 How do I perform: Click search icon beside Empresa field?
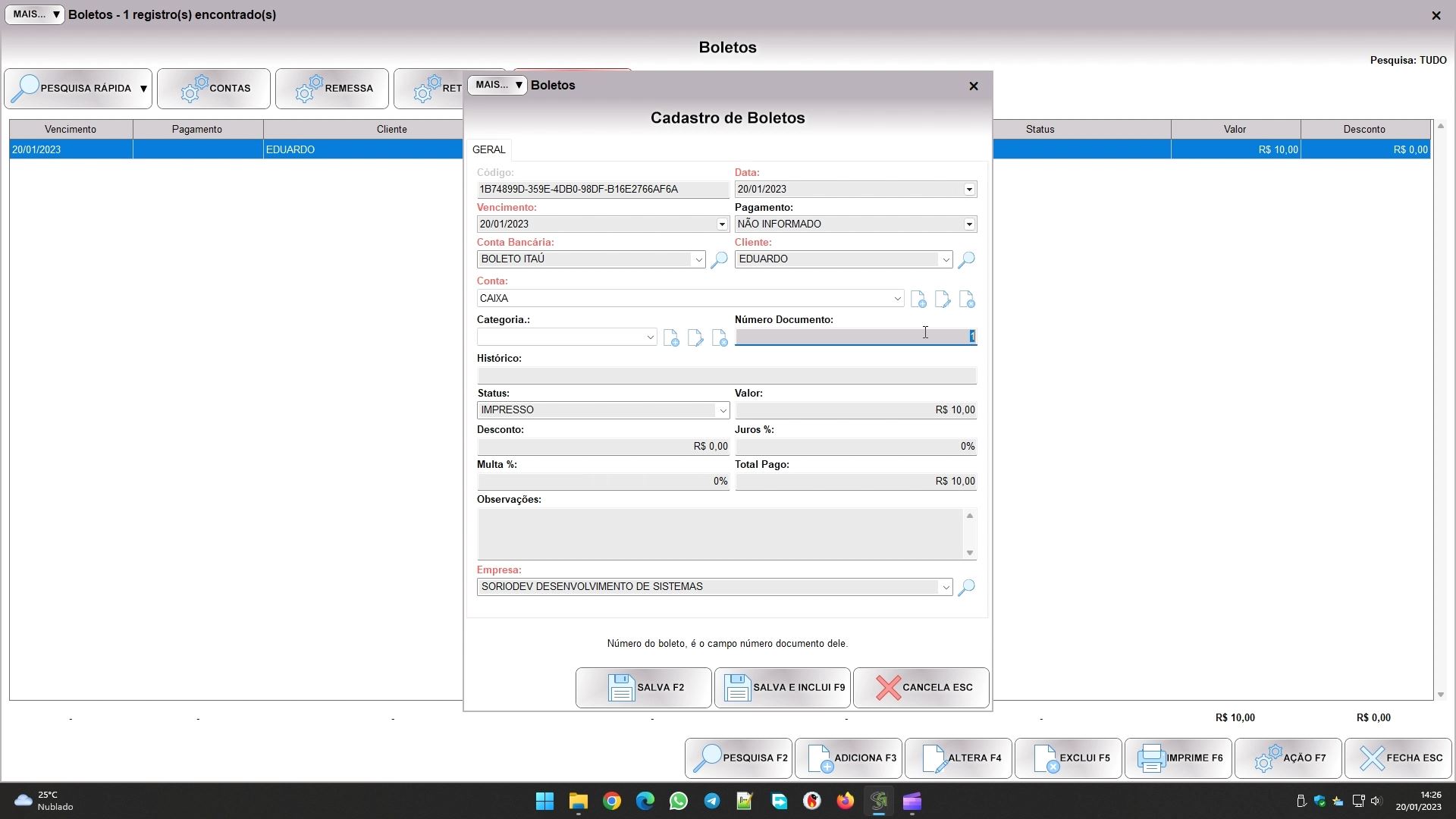pyautogui.click(x=966, y=588)
